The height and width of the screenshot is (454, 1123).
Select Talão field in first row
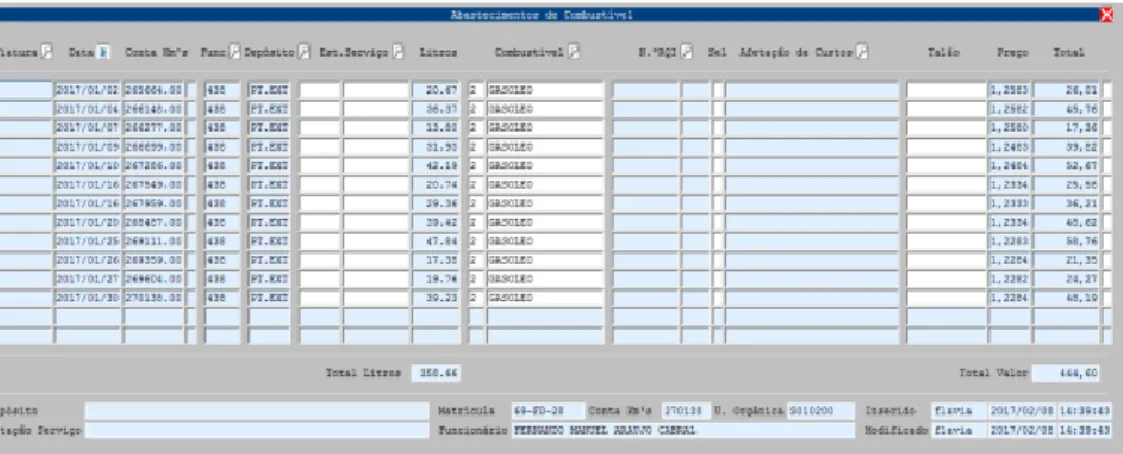pyautogui.click(x=946, y=90)
